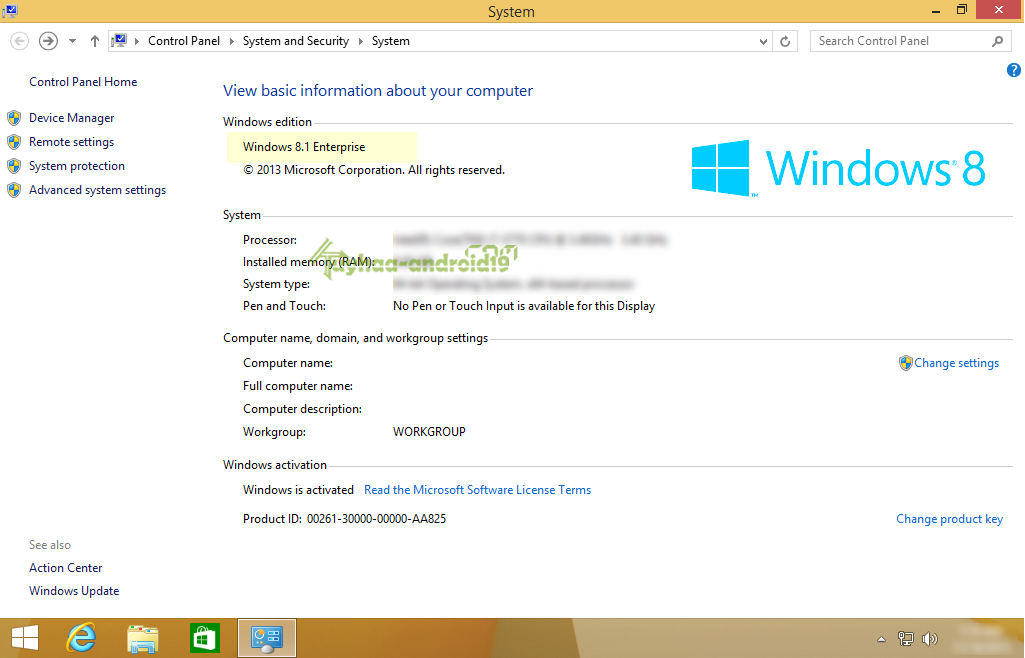This screenshot has height=658, width=1025.
Task: Expand chevron after System and Security breadcrumb
Action: click(360, 41)
